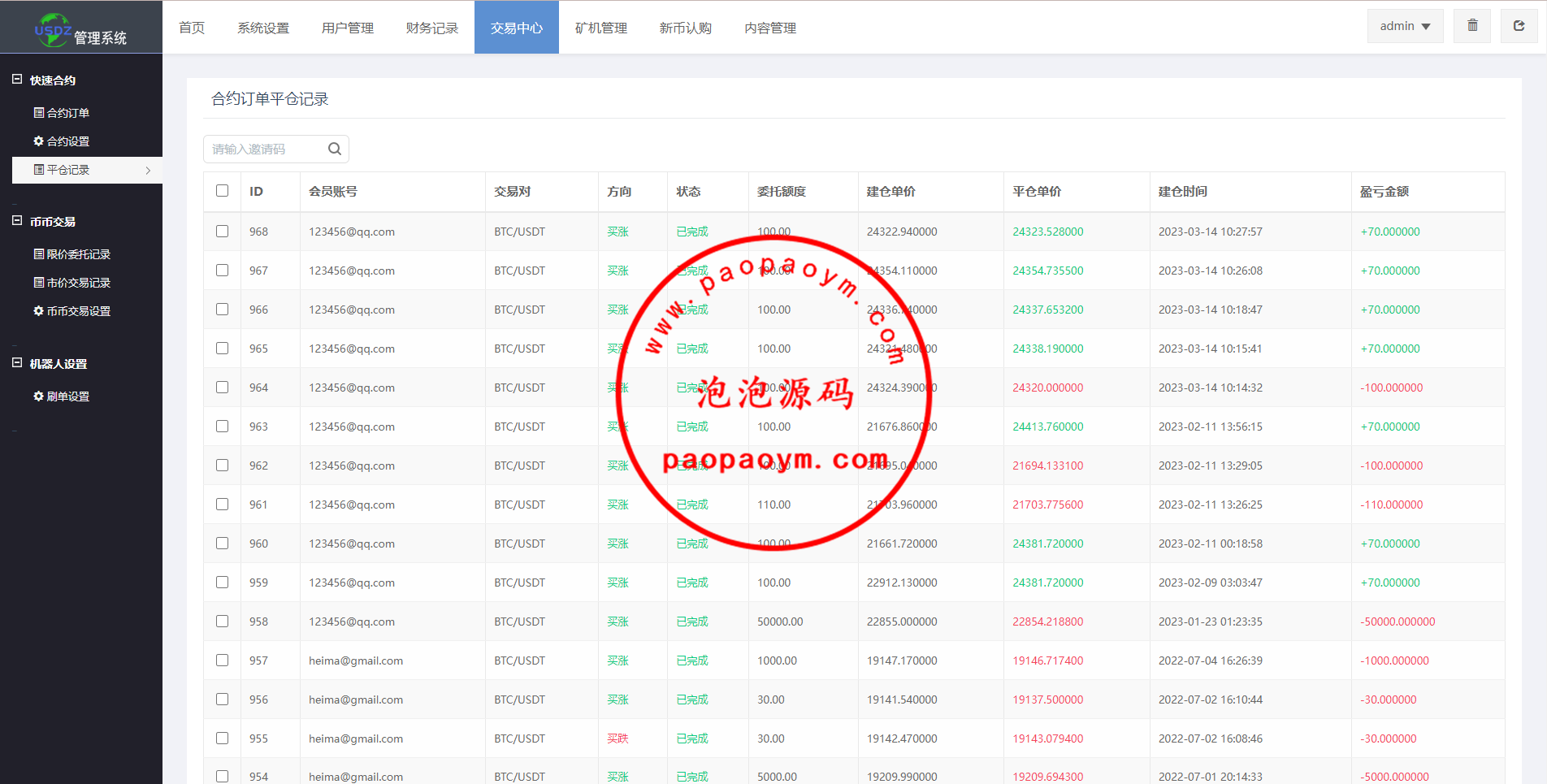Select the checkbox for order 958
The width and height of the screenshot is (1547, 784).
222,622
